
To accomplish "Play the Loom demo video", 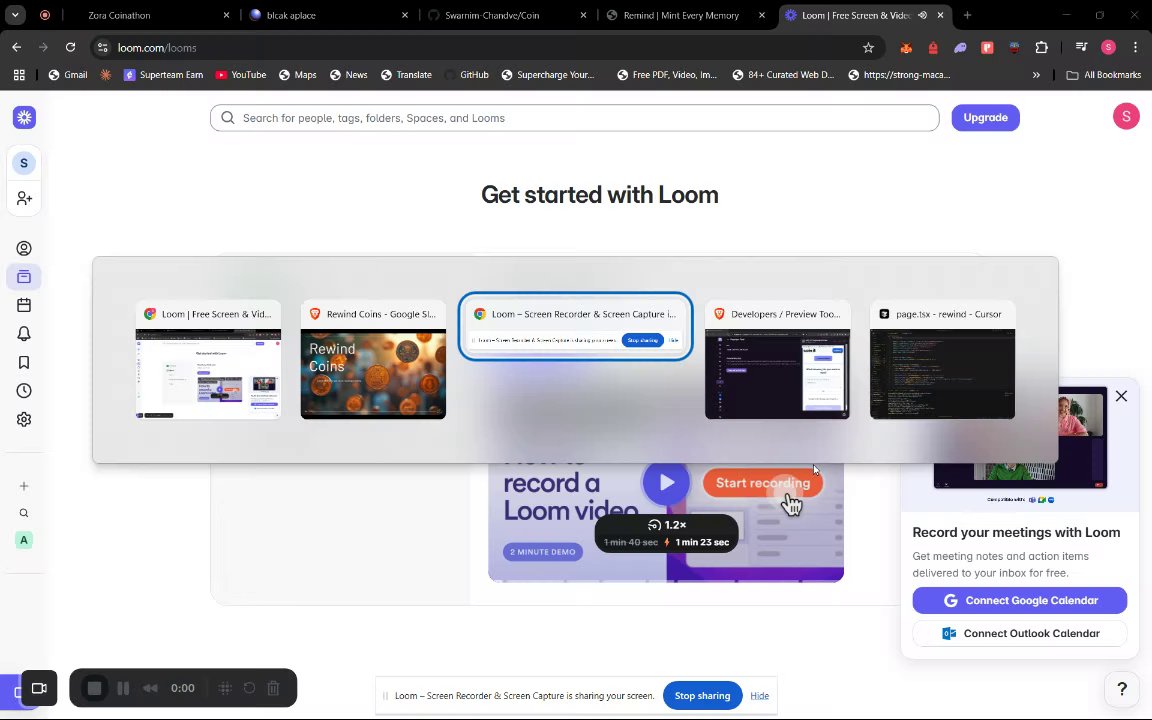I will click(666, 483).
